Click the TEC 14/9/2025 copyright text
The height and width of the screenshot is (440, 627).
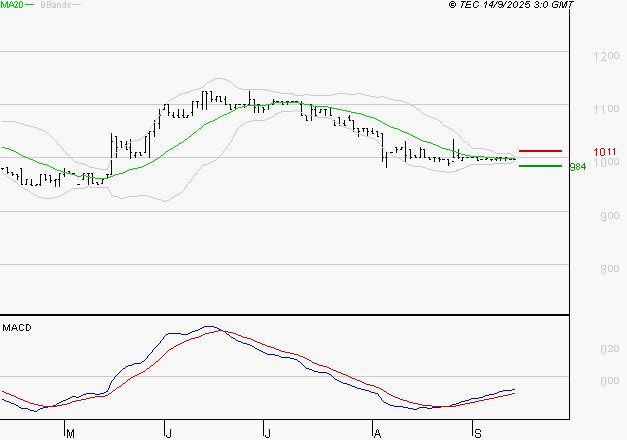tap(511, 4)
